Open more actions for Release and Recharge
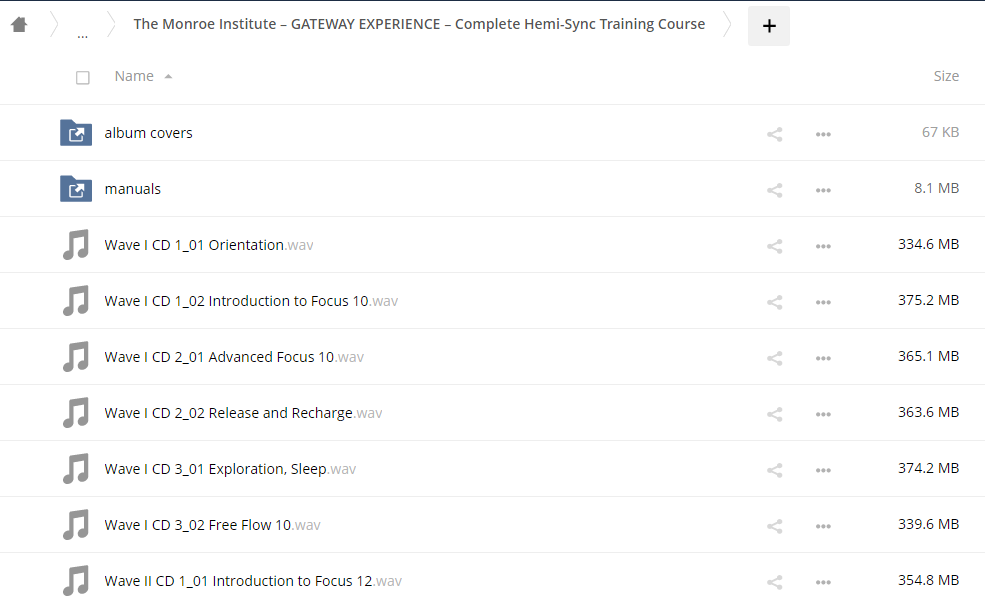This screenshot has width=985, height=608. [823, 413]
